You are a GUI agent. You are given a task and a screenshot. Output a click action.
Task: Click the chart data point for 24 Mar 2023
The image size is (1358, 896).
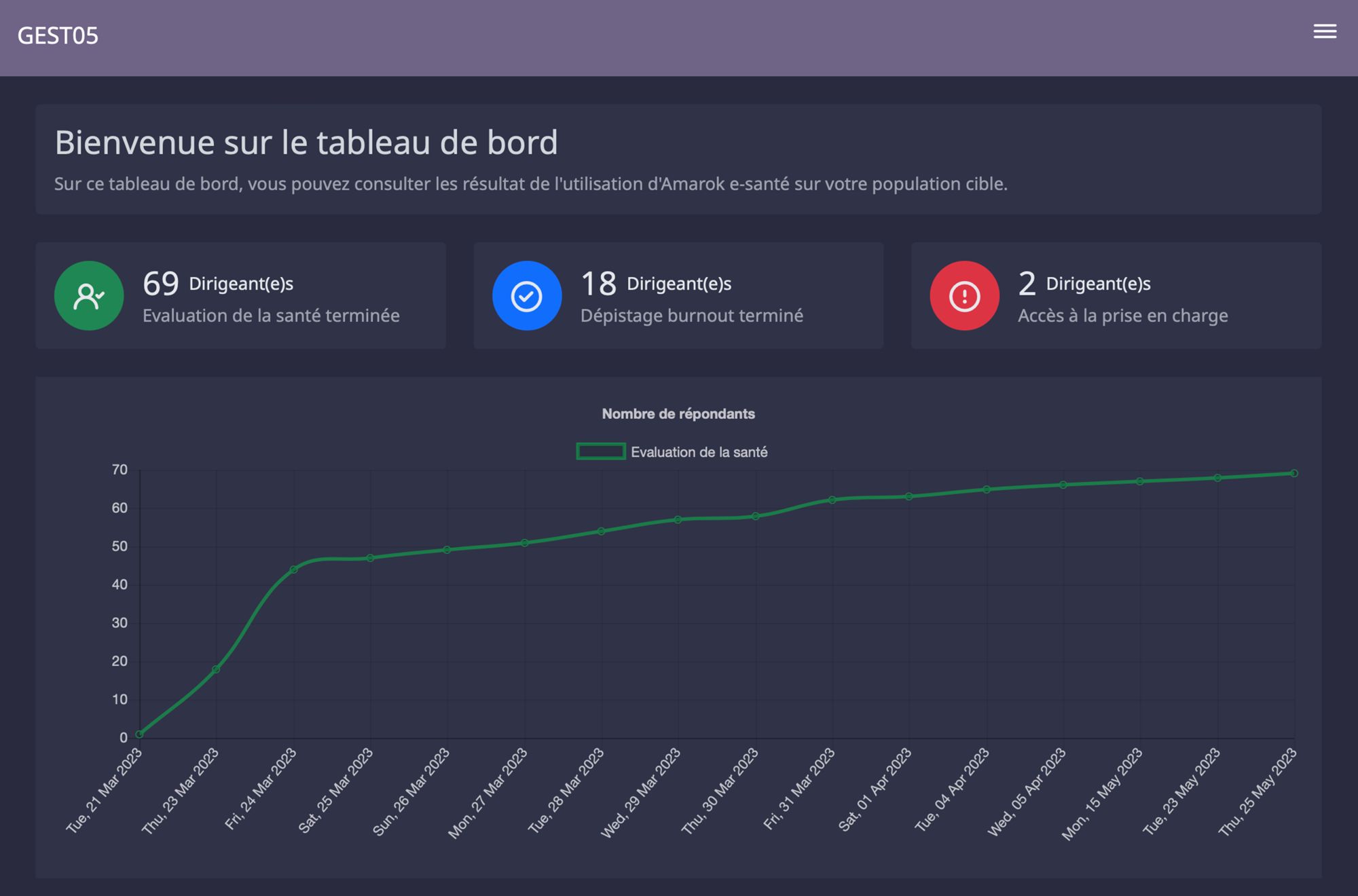293,570
